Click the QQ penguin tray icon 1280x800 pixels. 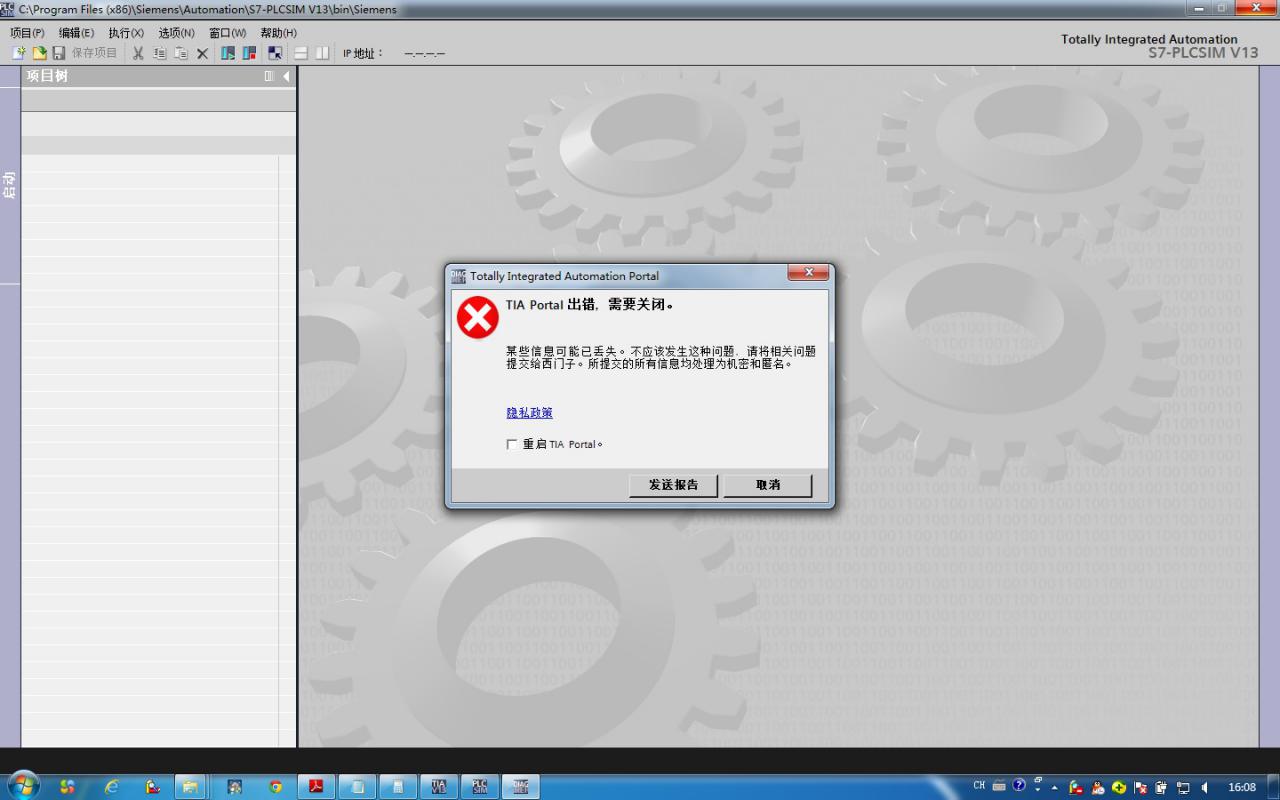1097,787
